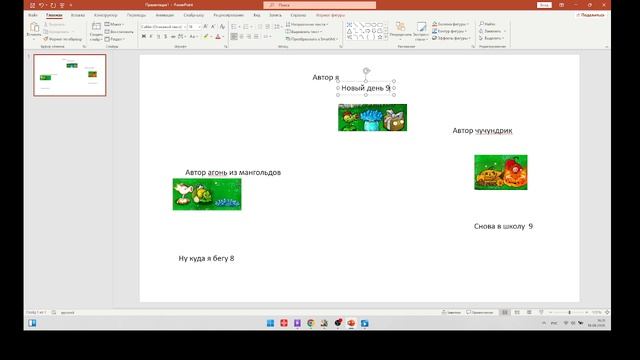The height and width of the screenshot is (360, 640).
Task: Click the Save icon in the title bar
Action: coord(33,5)
